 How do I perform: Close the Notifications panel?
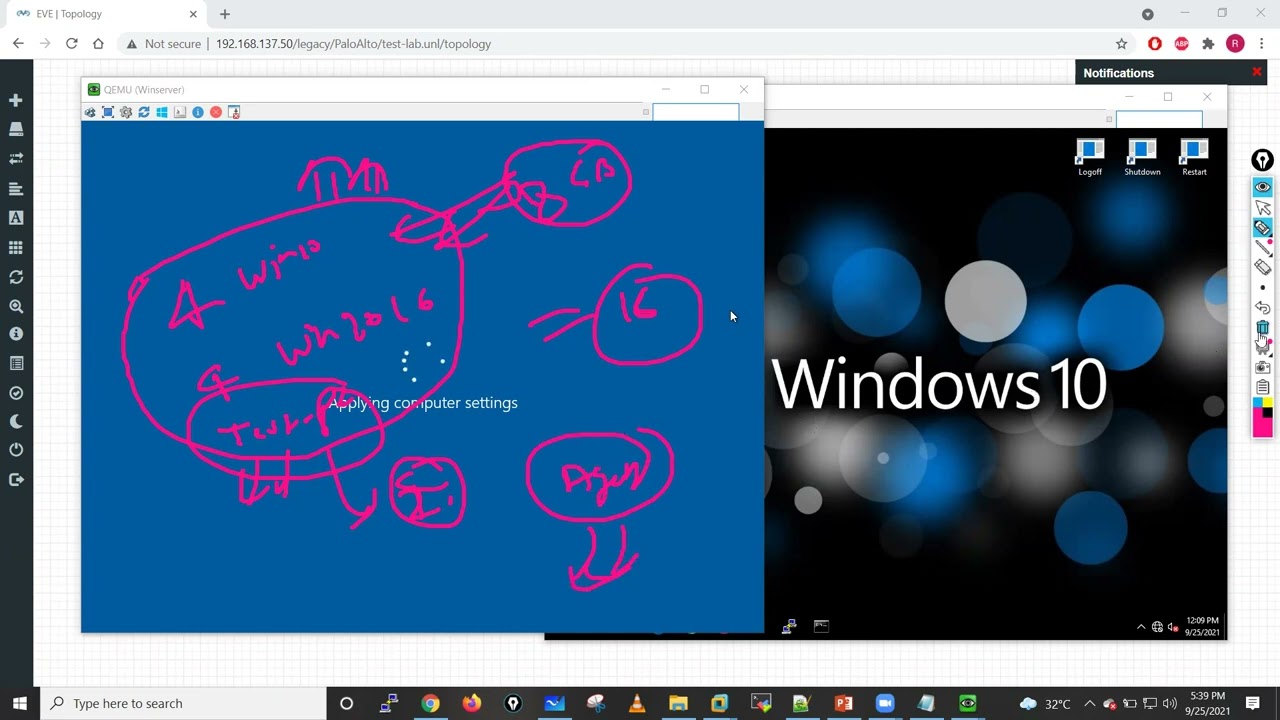tap(1257, 72)
